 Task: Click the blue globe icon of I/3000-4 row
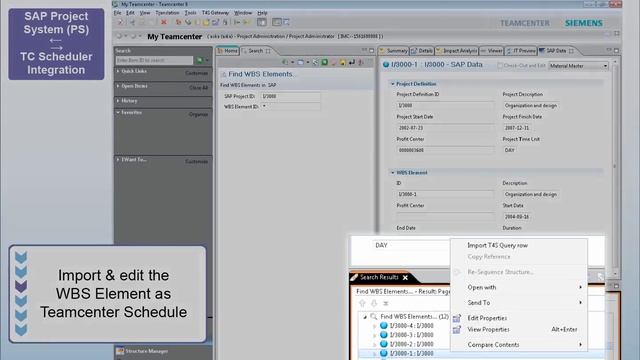[x=384, y=326]
